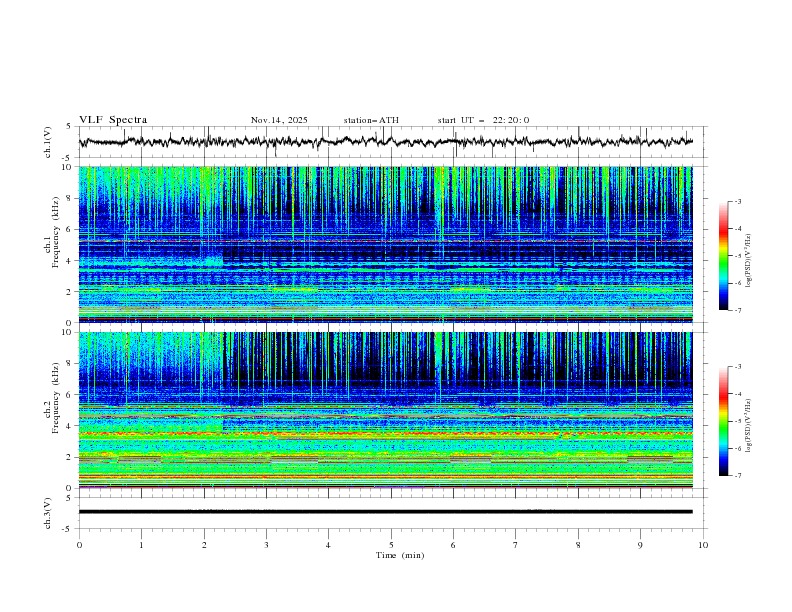The width and height of the screenshot is (792, 612).
Task: Click inside the ch.2 spectrogram panel
Action: (x=385, y=410)
